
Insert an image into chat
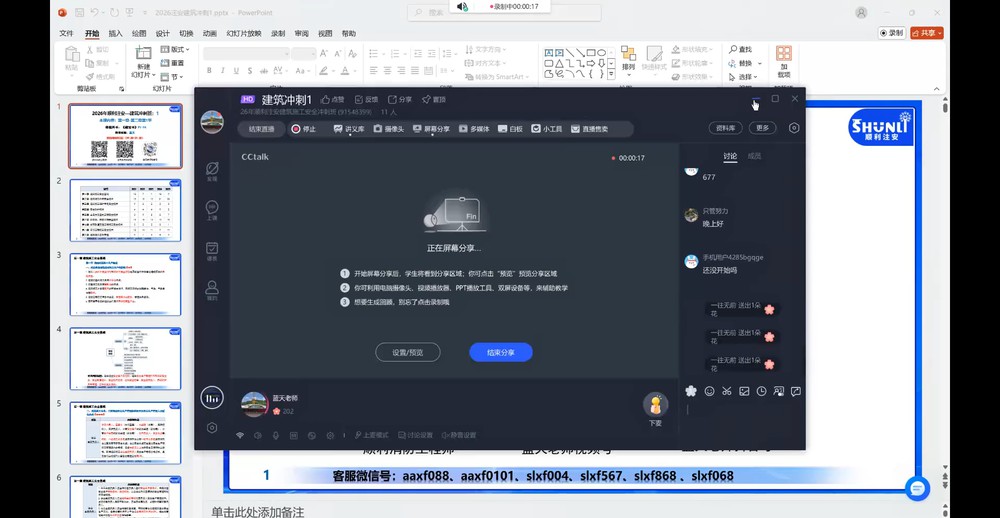744,391
